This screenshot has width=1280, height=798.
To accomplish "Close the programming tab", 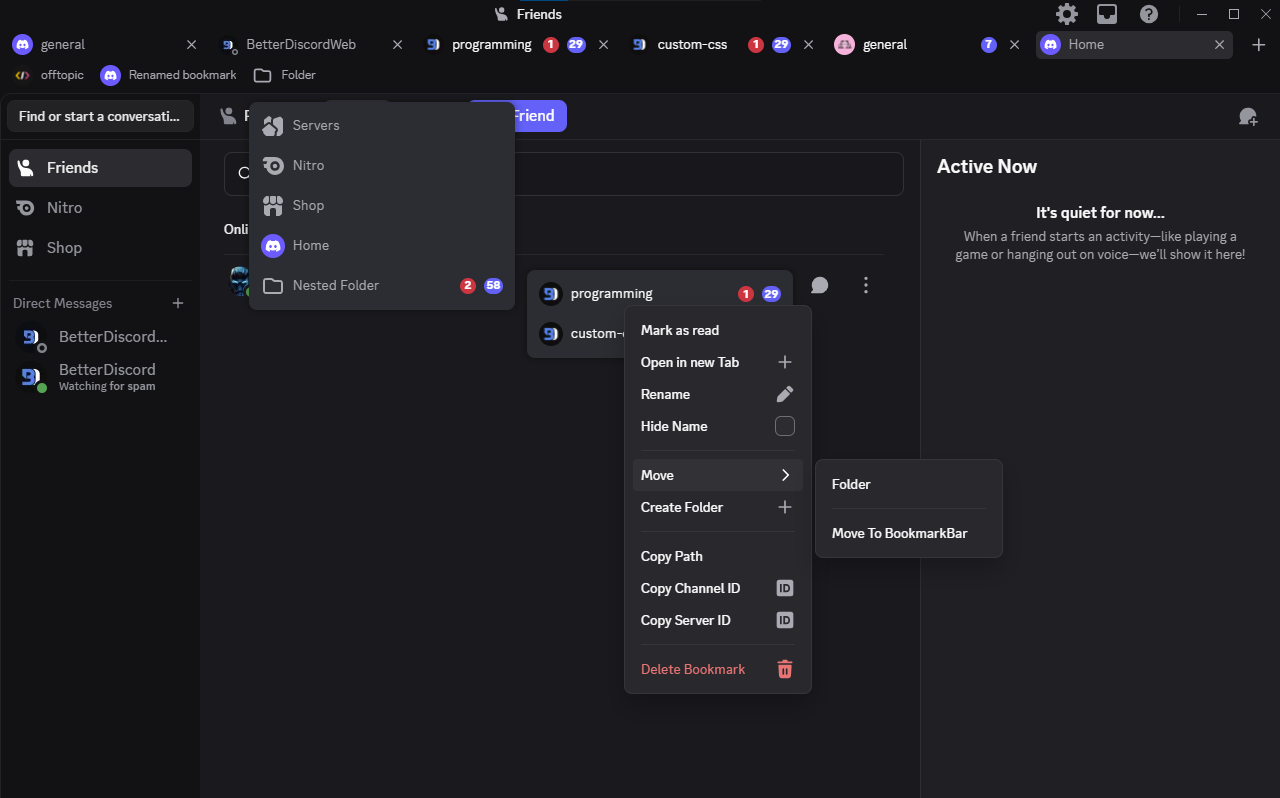I will point(603,45).
